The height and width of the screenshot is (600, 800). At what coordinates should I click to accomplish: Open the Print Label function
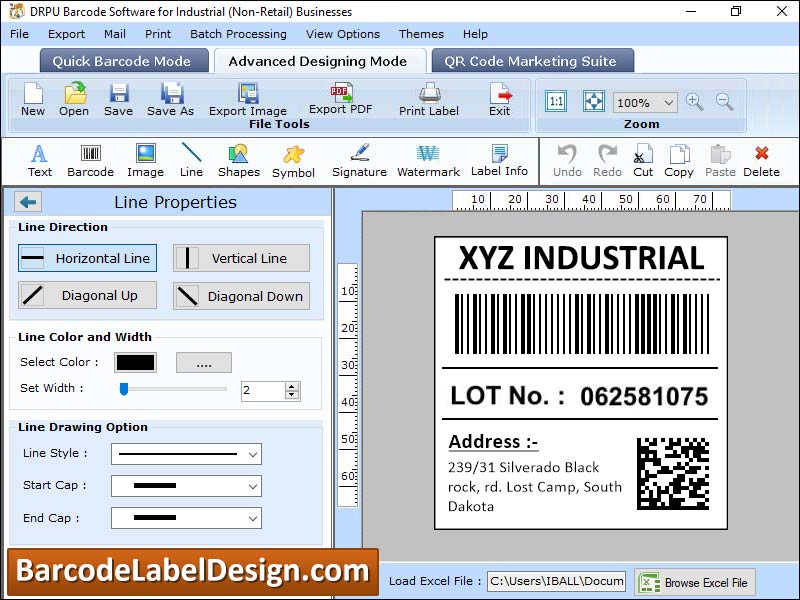coord(428,100)
